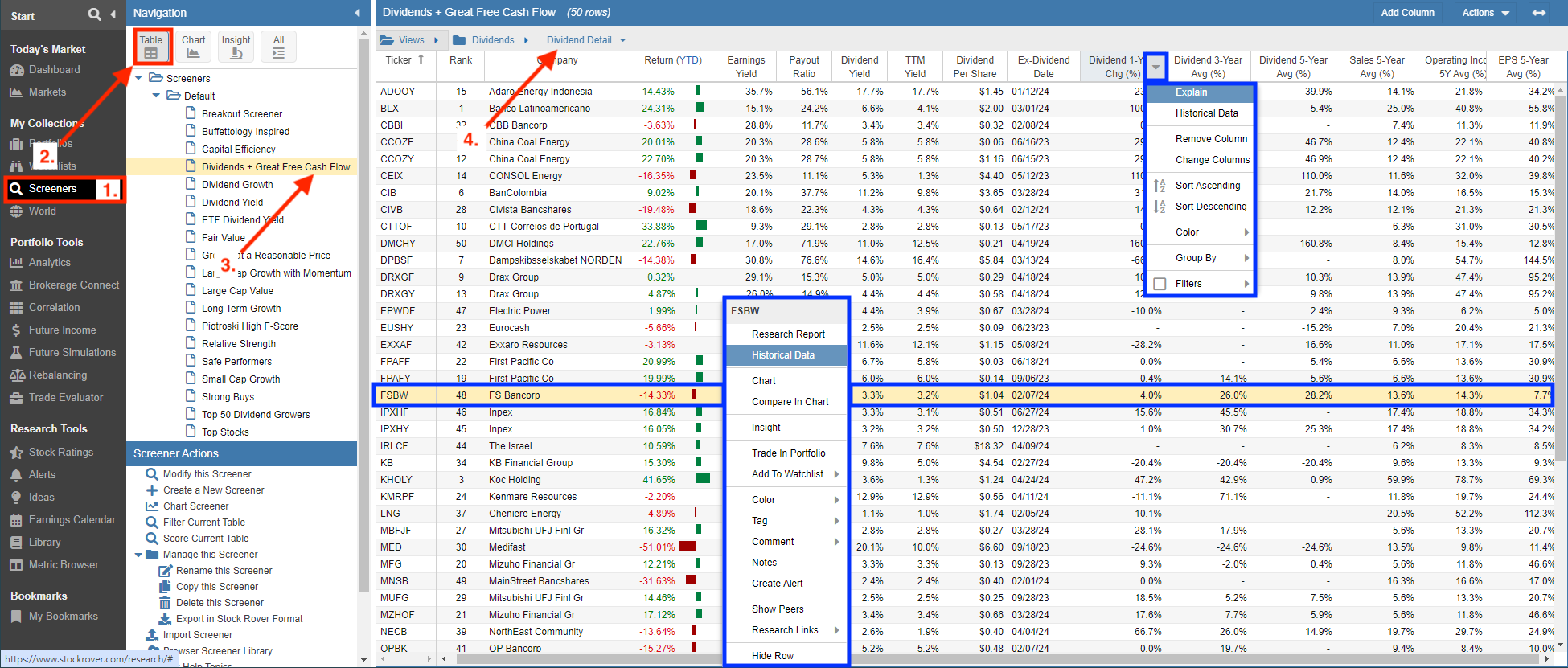The image size is (1568, 668).
Task: Collapse the Screeners tree folder
Action: 139,78
